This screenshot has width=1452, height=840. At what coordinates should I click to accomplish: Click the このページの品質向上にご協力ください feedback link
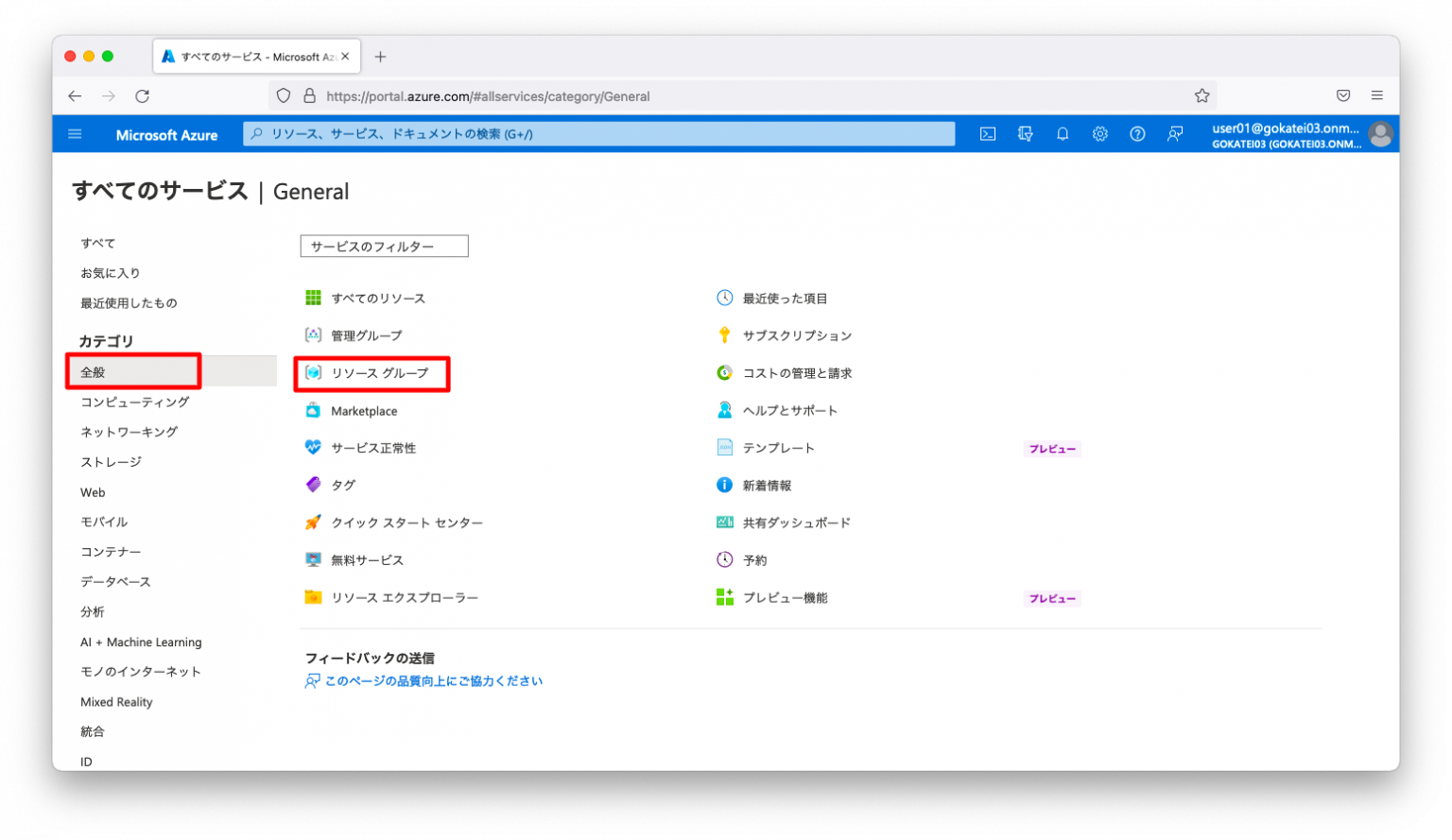pyautogui.click(x=434, y=681)
